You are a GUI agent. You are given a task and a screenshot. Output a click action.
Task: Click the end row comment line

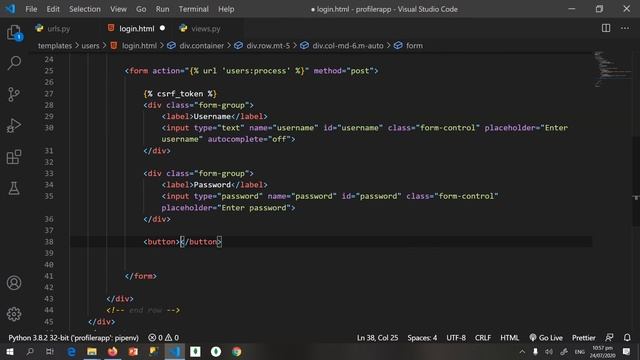(143, 310)
